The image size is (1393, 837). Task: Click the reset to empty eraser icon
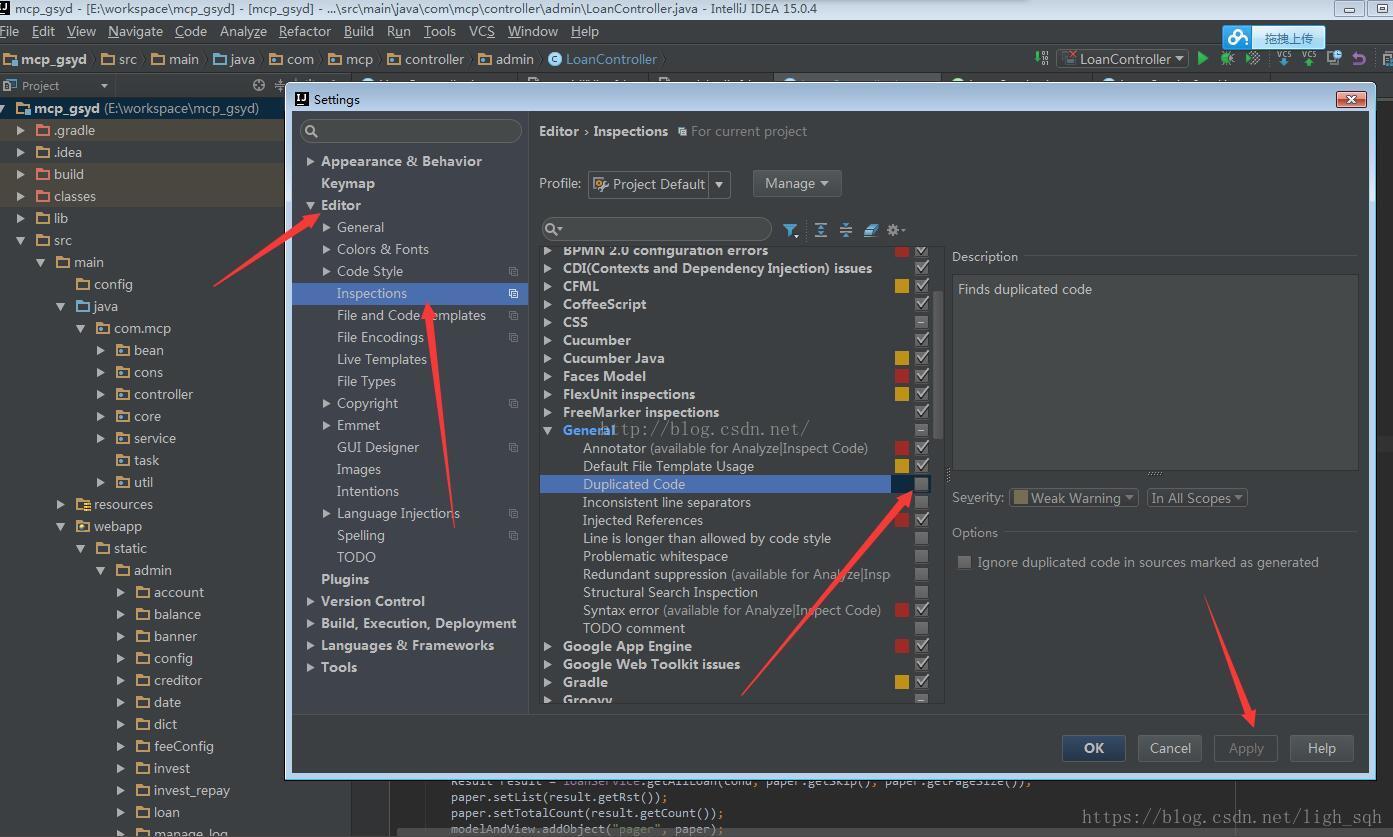871,230
